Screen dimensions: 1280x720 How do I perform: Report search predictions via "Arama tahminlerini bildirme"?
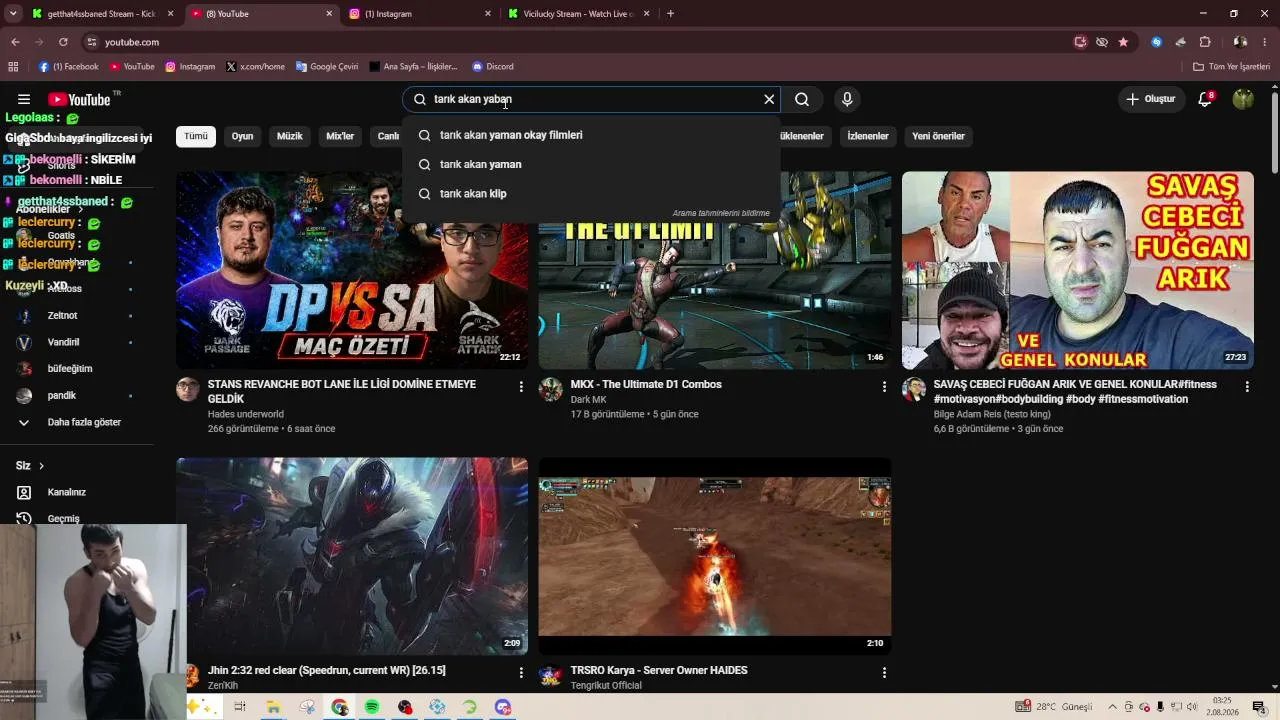click(x=721, y=213)
